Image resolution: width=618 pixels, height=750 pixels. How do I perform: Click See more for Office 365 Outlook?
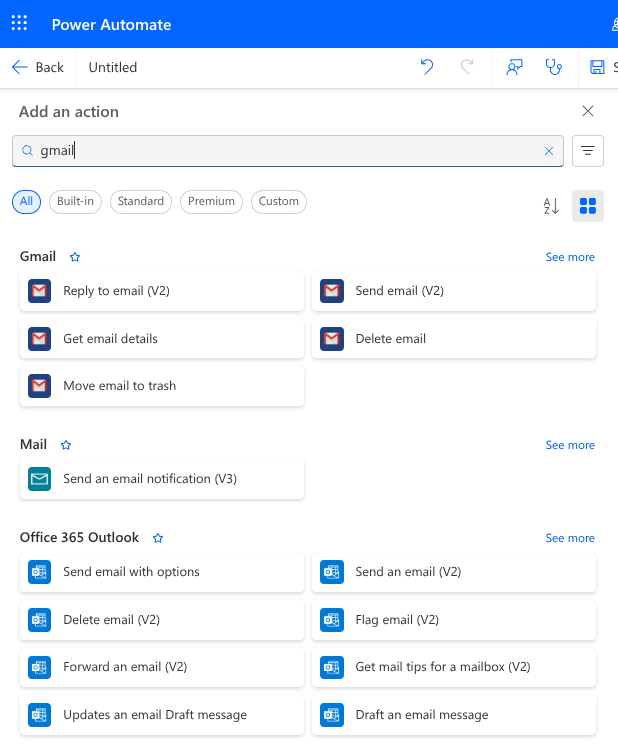click(570, 538)
